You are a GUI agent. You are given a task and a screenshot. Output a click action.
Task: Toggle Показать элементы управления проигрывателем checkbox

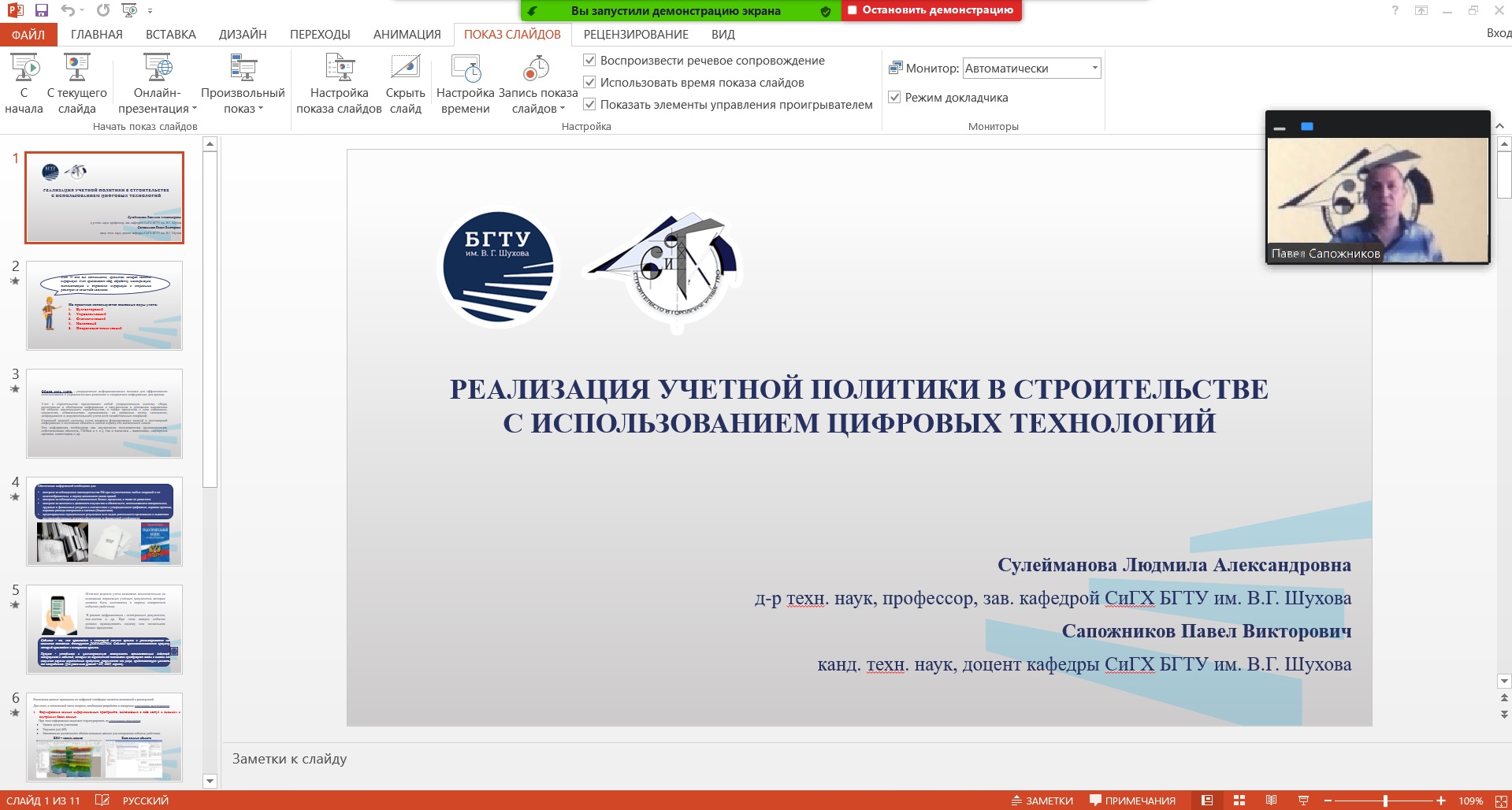click(x=589, y=104)
